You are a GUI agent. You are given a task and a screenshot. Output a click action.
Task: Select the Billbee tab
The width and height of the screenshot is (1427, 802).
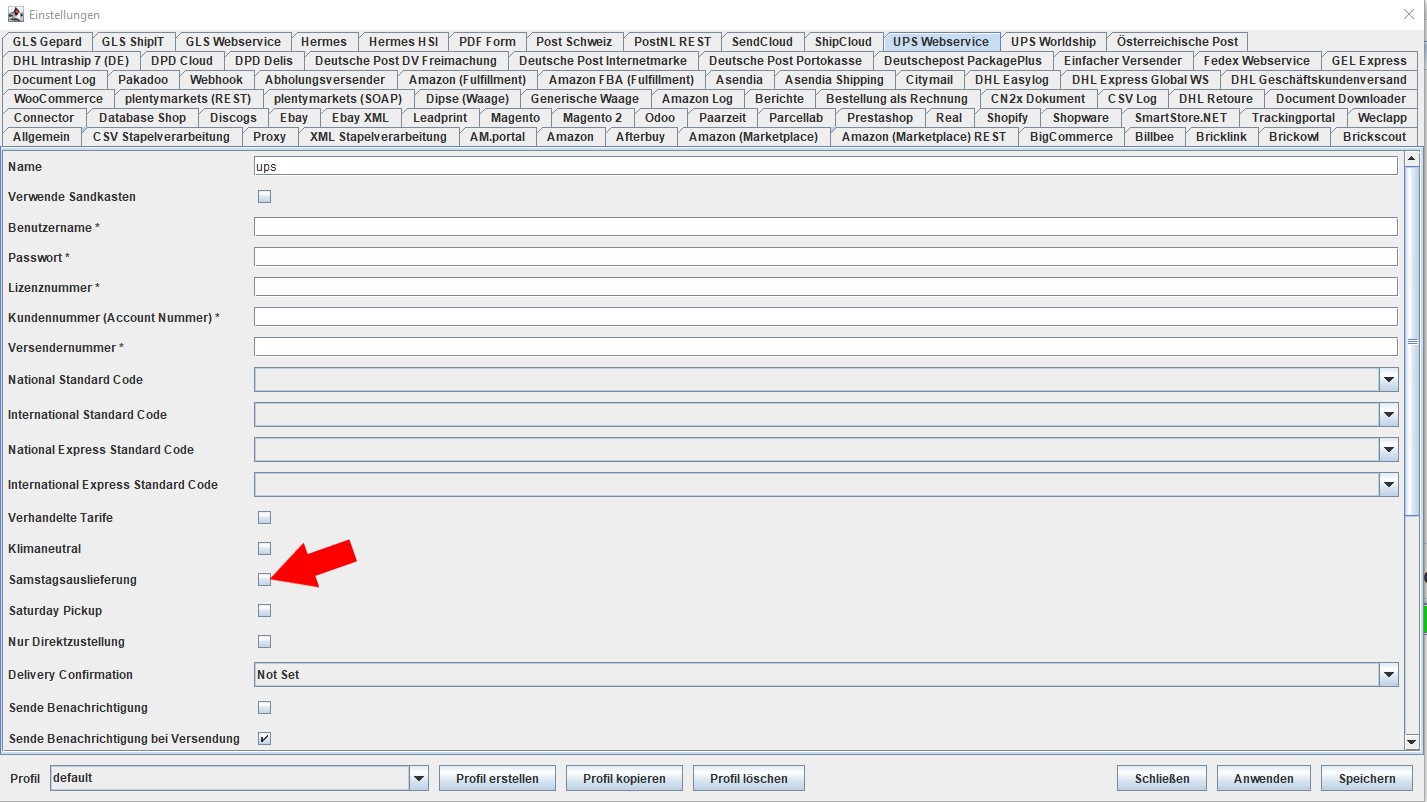click(x=1154, y=137)
